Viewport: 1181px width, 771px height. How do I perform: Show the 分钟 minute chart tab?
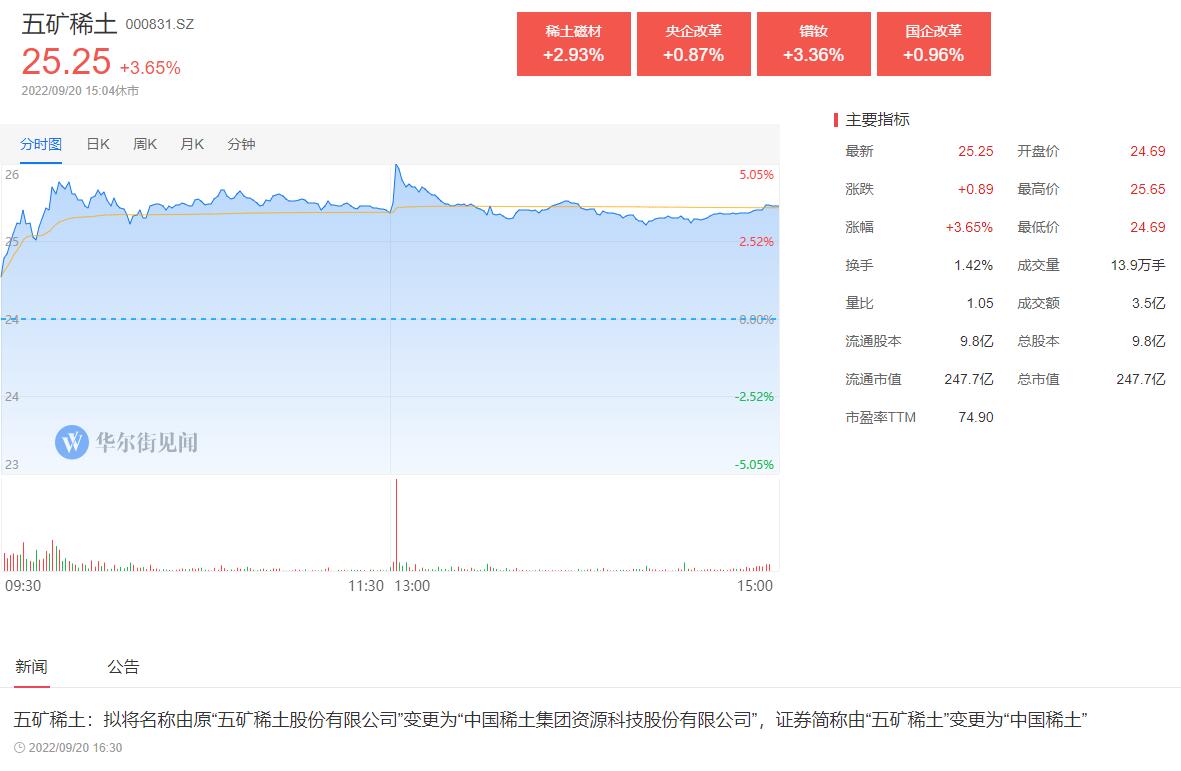(x=241, y=144)
